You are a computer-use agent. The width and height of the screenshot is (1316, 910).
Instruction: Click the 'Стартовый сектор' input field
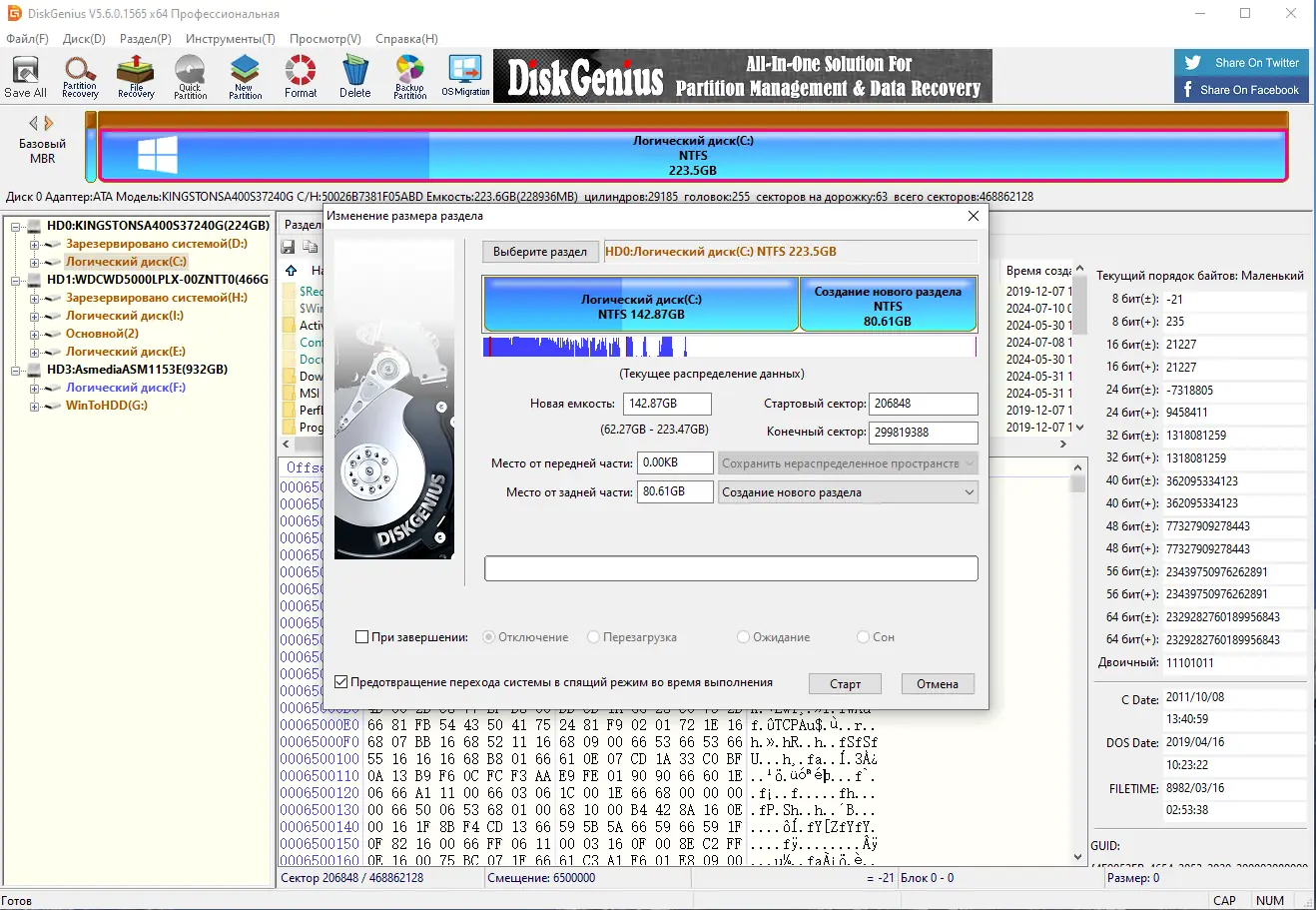(924, 404)
